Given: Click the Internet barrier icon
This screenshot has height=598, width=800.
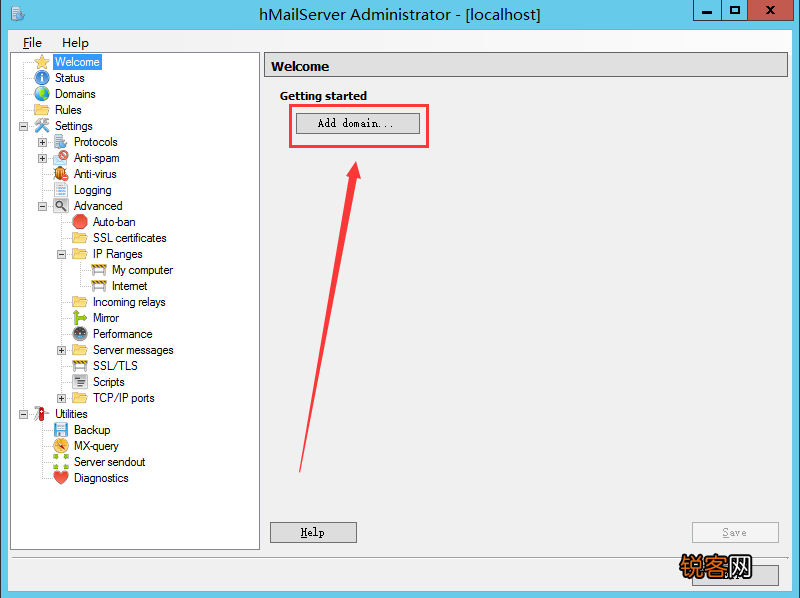Looking at the screenshot, I should coord(98,286).
